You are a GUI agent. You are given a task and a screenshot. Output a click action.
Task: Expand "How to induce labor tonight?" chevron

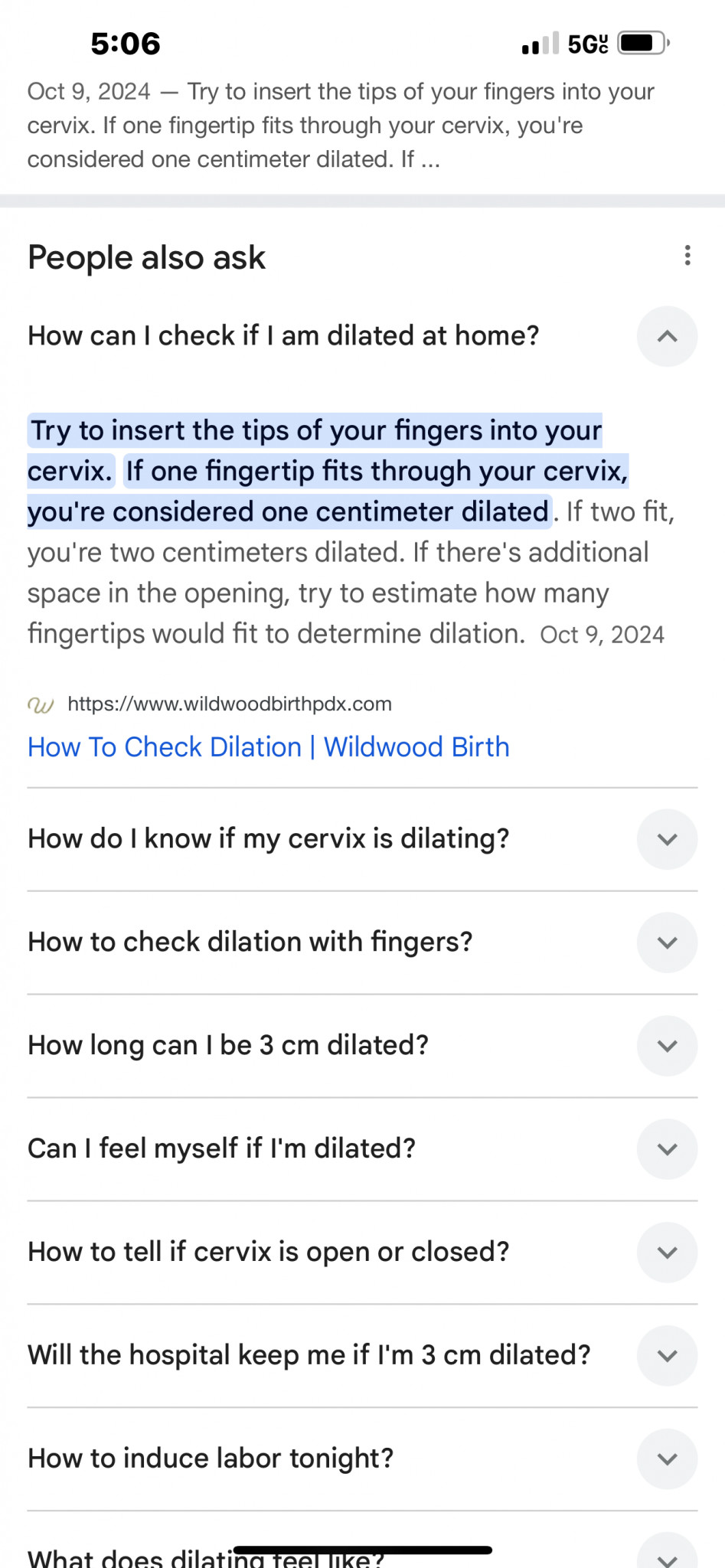click(667, 1459)
